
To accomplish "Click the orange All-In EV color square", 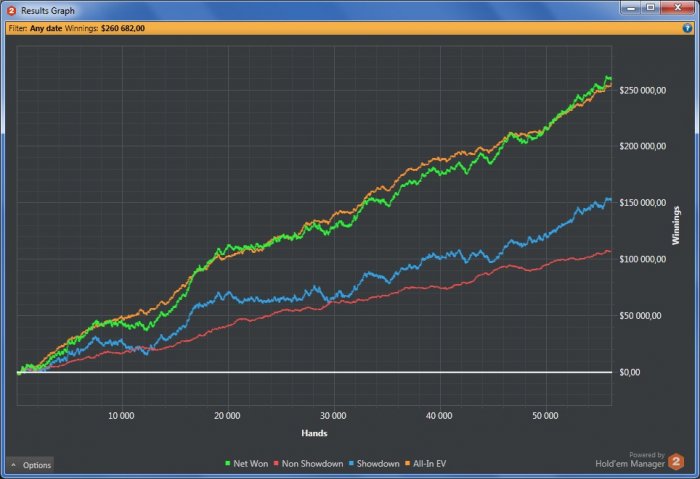I will [408, 463].
